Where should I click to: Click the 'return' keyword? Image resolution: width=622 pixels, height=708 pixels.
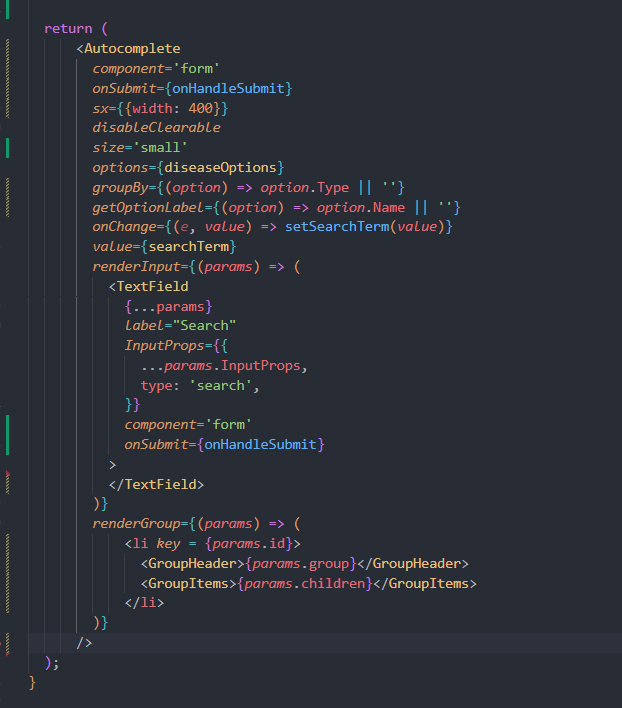point(68,28)
